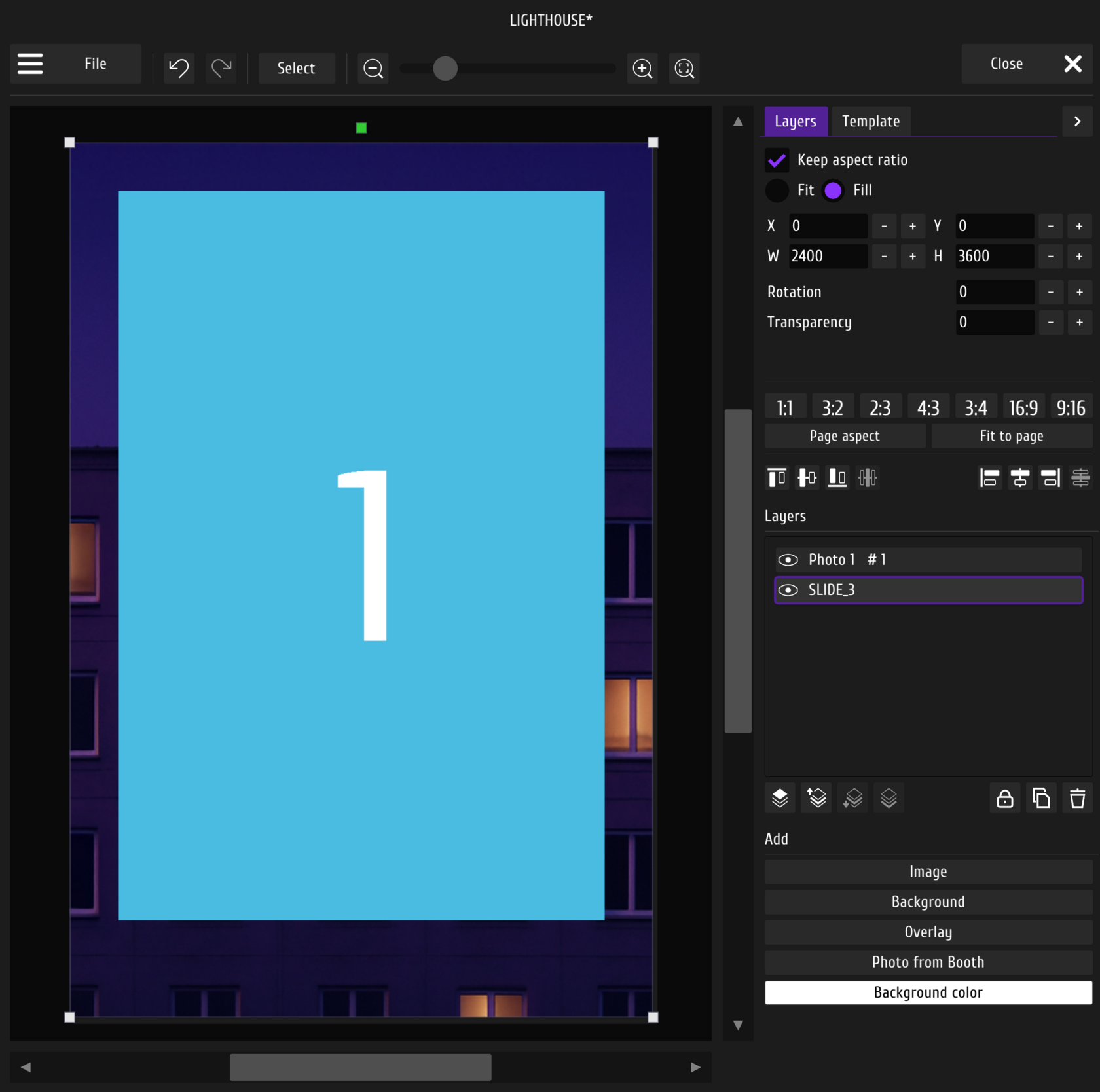Image resolution: width=1100 pixels, height=1092 pixels.
Task: Increase the Rotation value with plus
Action: (1079, 292)
